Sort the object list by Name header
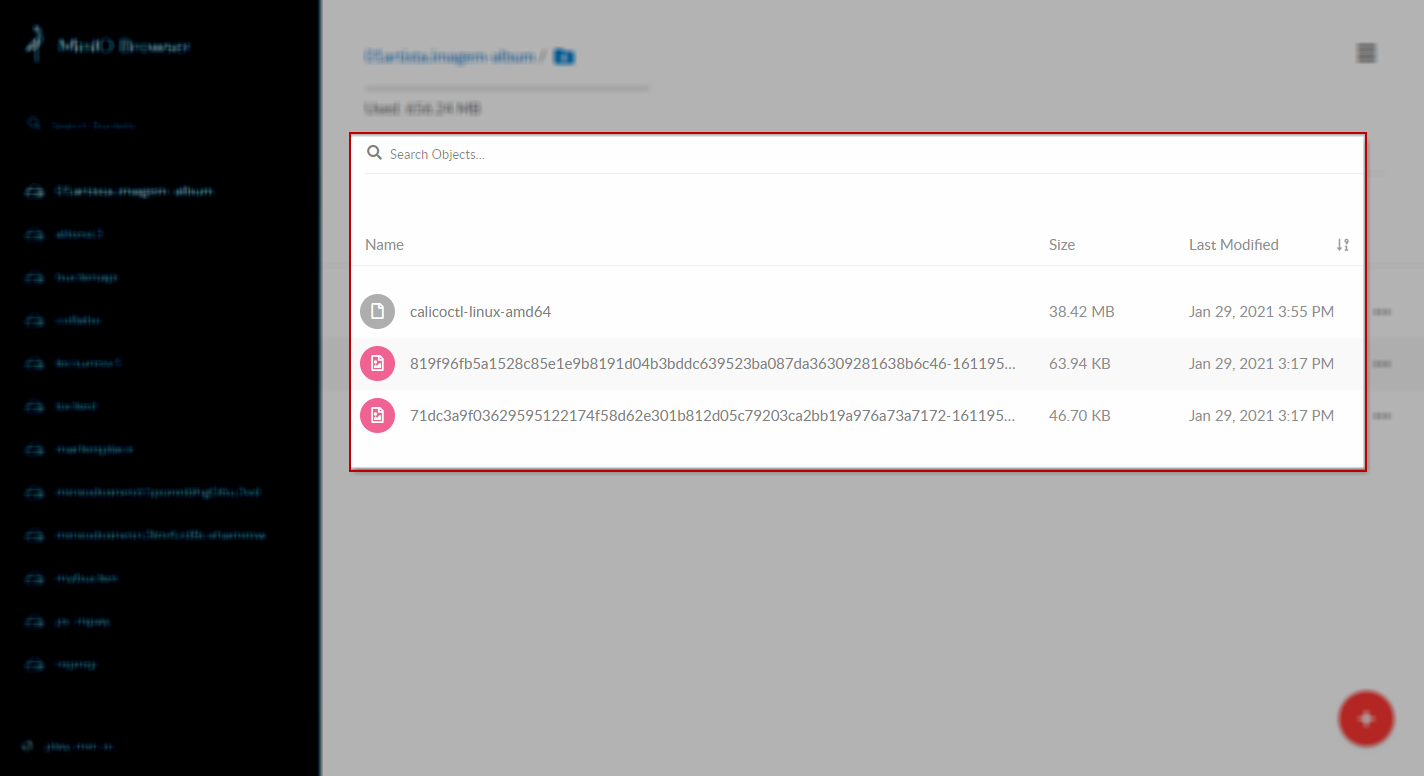The image size is (1424, 776). click(x=385, y=245)
